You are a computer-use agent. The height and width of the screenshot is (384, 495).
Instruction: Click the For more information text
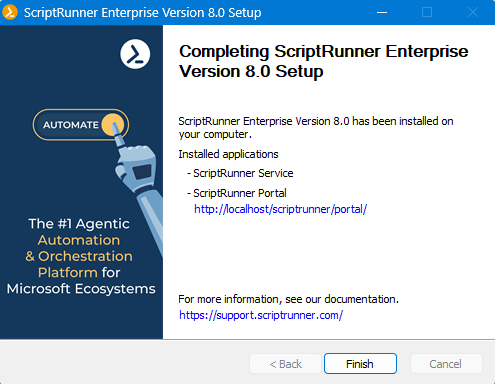pos(288,299)
